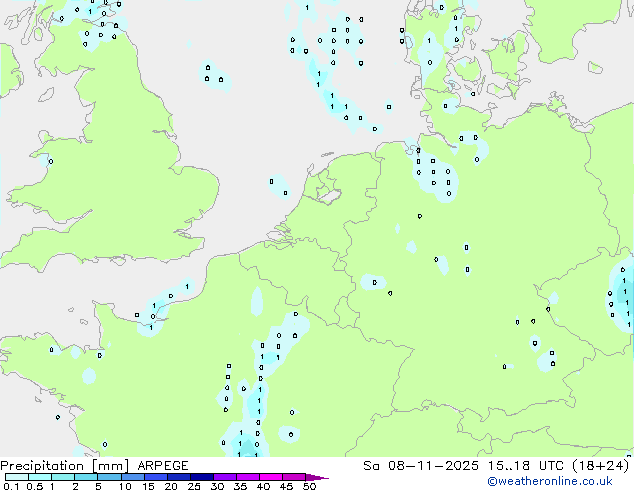Click the '25' legend scale label
This screenshot has width=634, height=490.
coord(194,486)
